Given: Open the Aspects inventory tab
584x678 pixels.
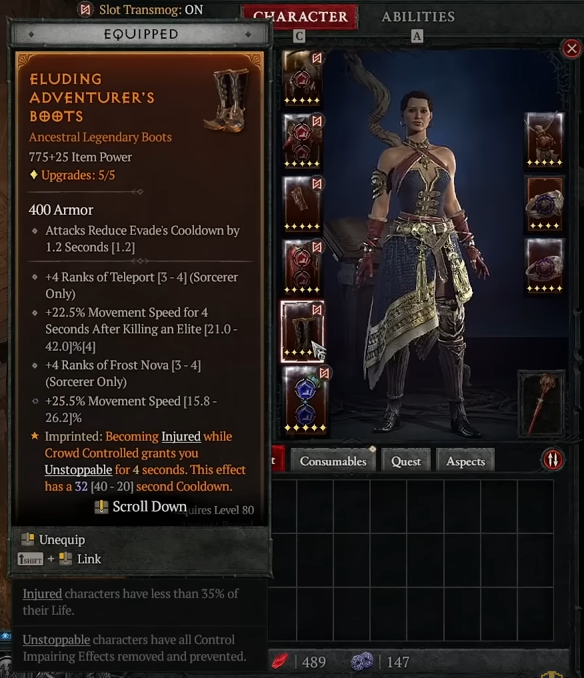Looking at the screenshot, I should pyautogui.click(x=466, y=461).
